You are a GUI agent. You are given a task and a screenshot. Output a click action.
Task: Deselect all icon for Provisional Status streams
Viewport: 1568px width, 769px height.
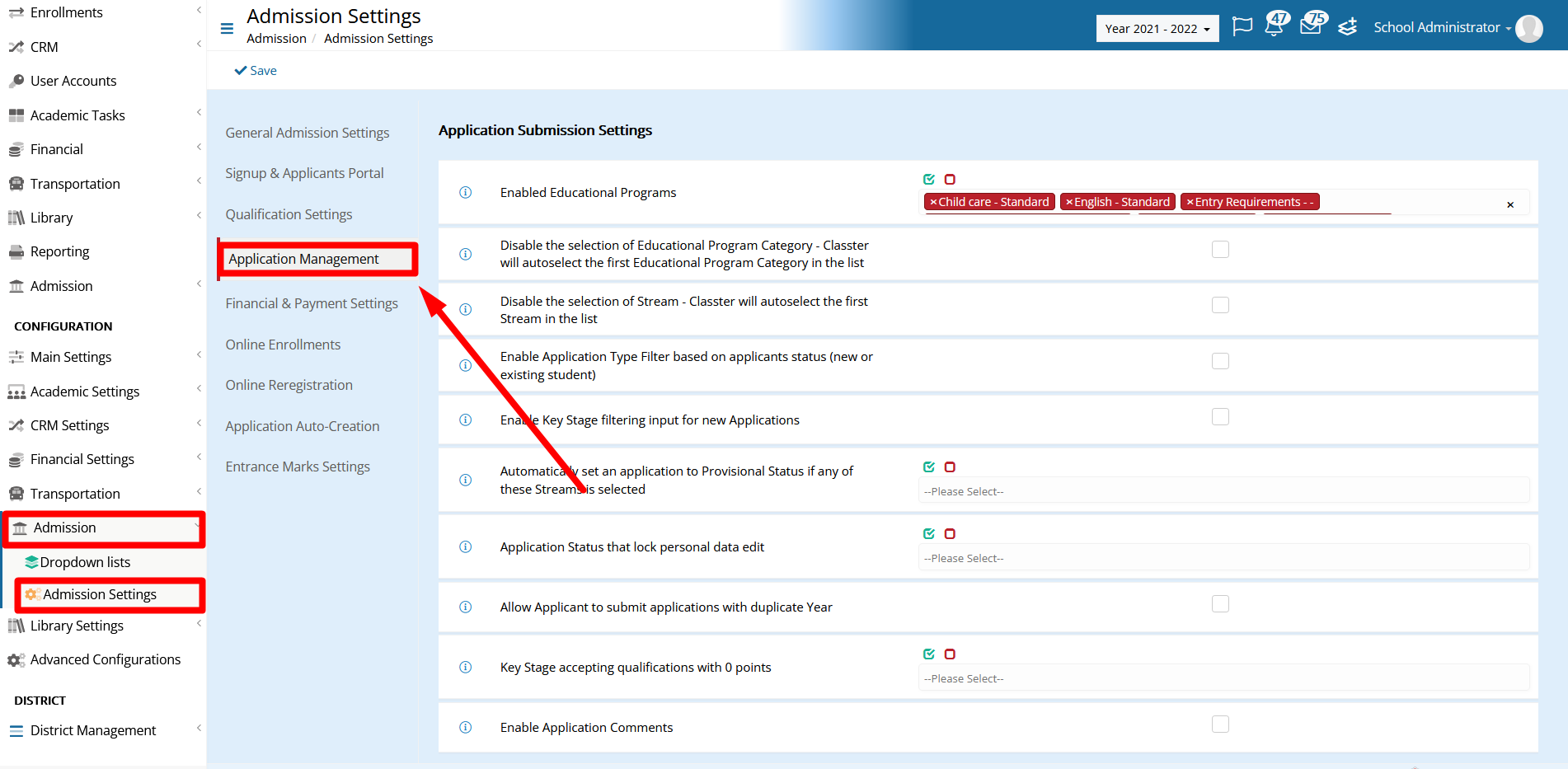(x=950, y=467)
